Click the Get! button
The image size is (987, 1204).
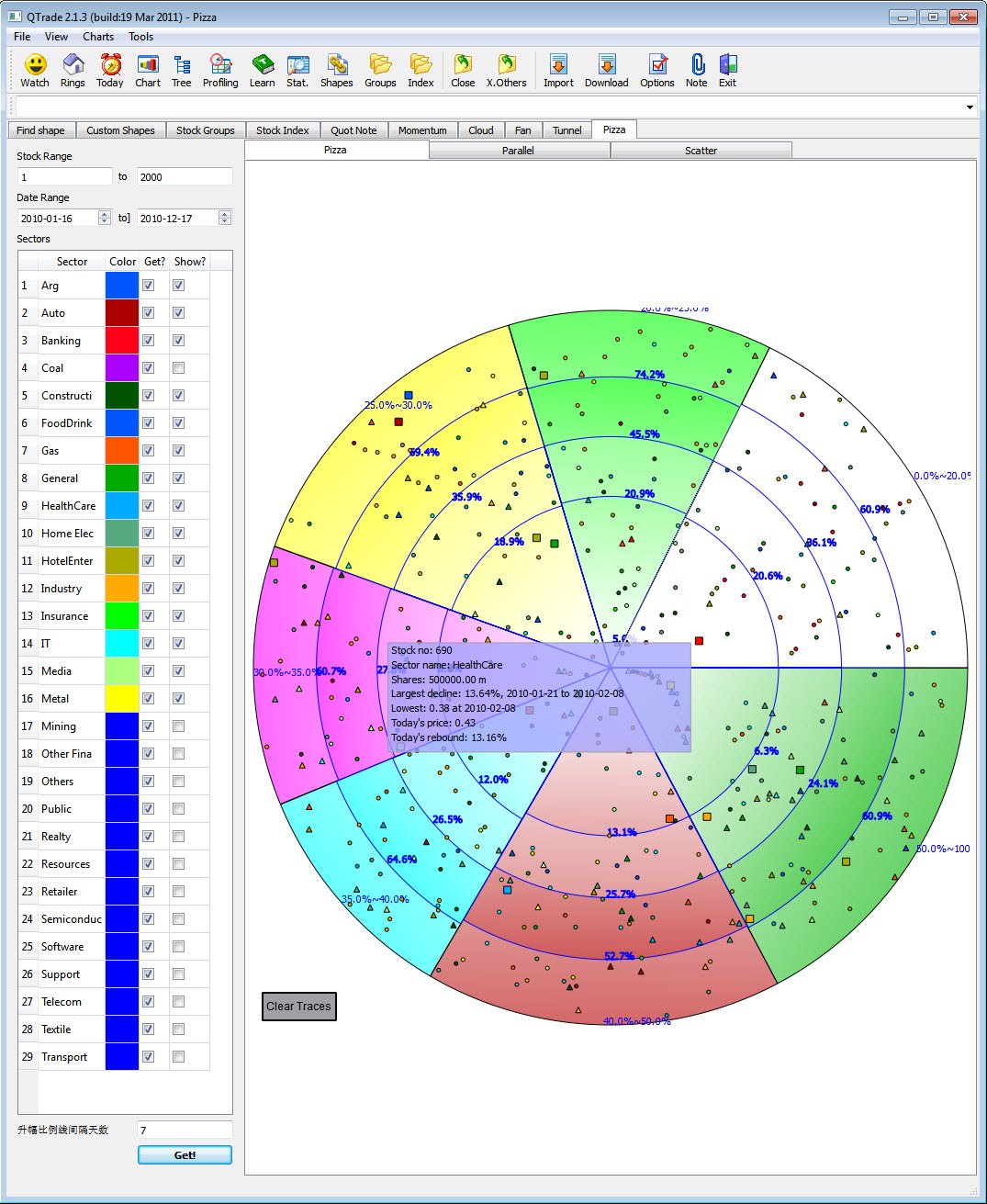pos(184,1154)
